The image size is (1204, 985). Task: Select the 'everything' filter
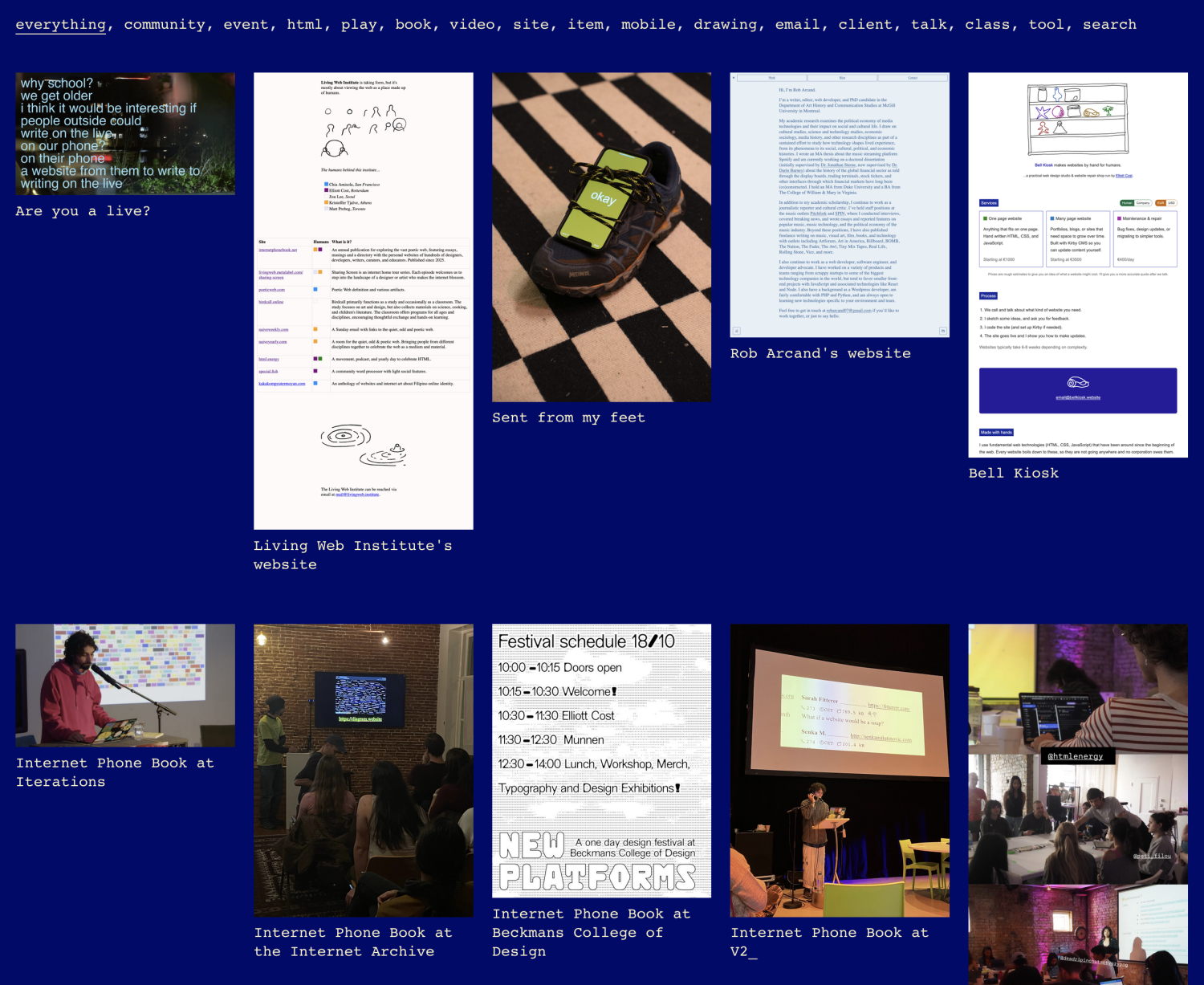(60, 25)
